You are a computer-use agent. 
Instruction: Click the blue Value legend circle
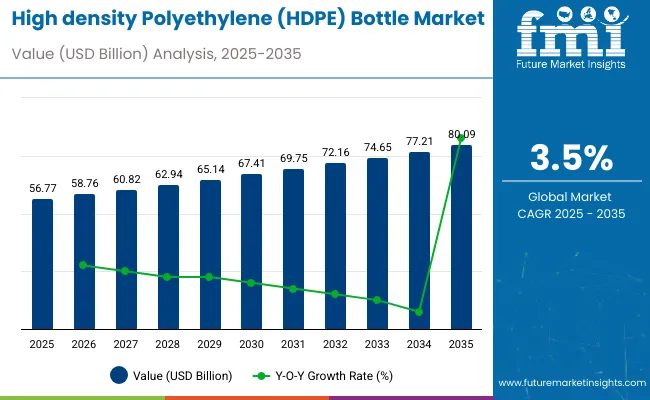click(119, 375)
